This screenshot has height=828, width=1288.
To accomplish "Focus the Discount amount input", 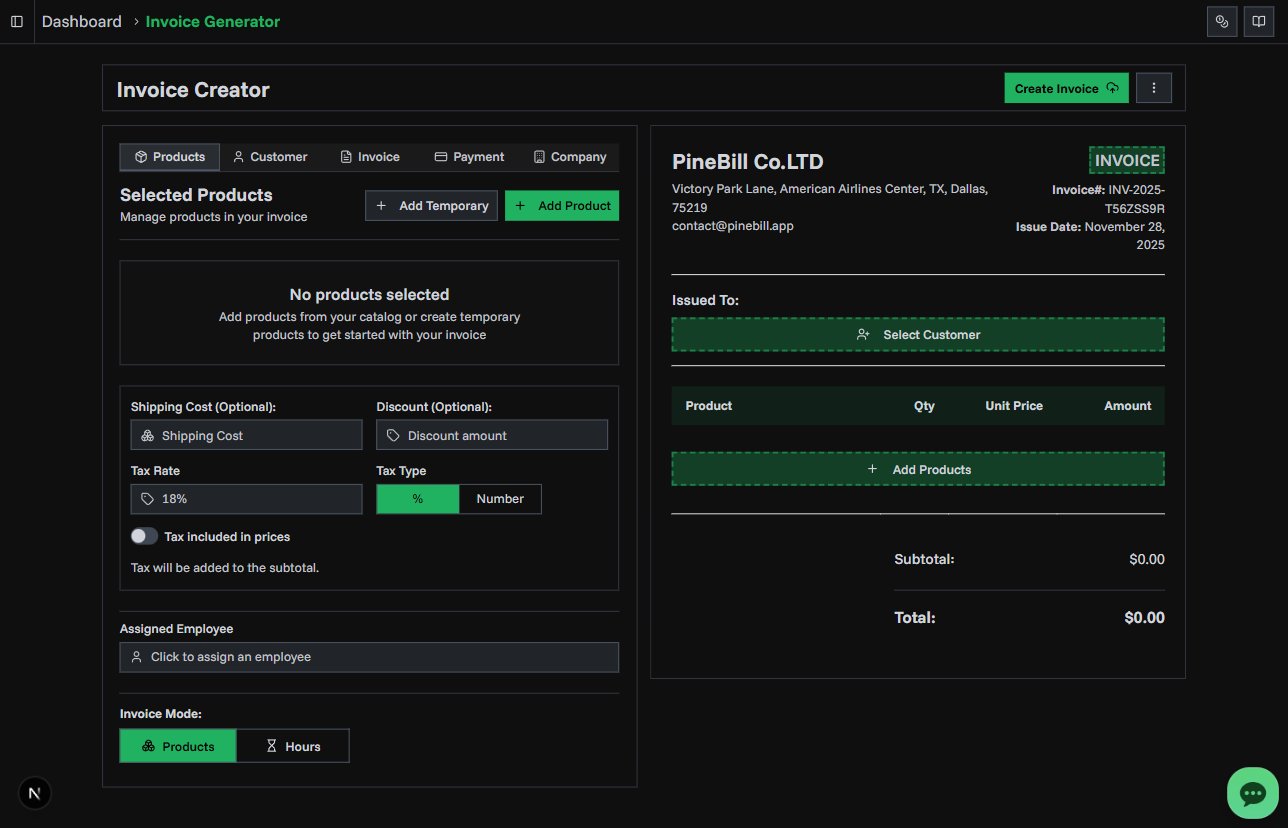I will click(x=492, y=435).
